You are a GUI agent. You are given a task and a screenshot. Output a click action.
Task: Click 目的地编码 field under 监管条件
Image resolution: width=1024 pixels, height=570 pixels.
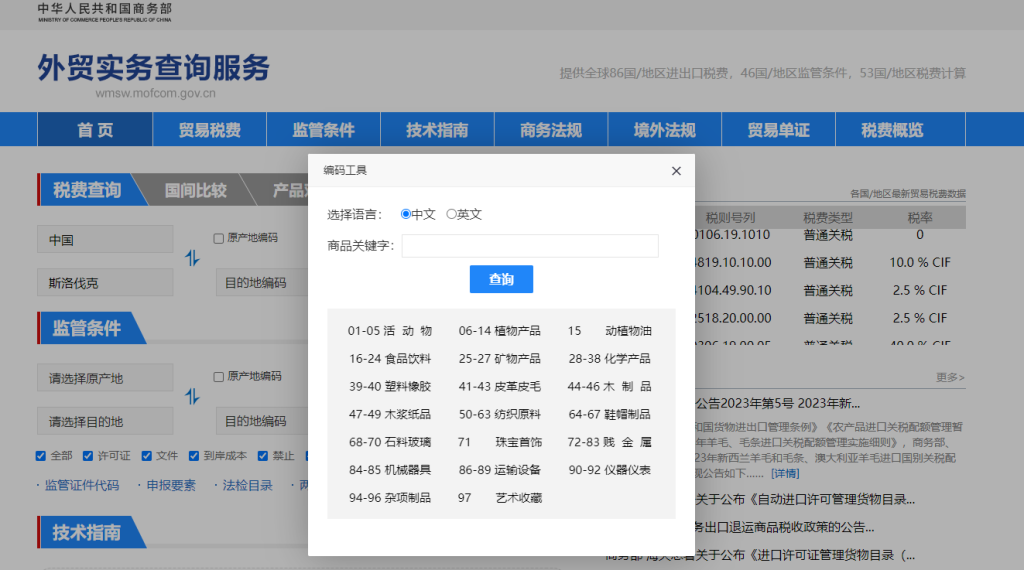[x=263, y=421]
